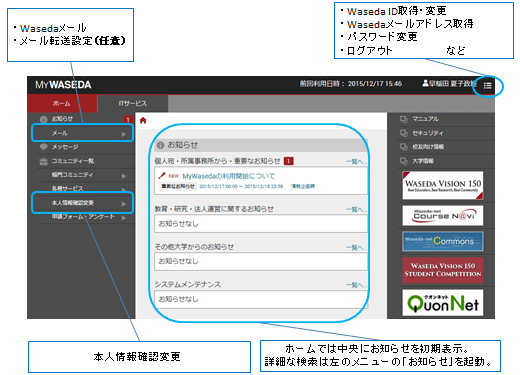Expand the 申請フォーム・アンケート submenu arrow
Screen dimensions: 520x375
[124, 218]
